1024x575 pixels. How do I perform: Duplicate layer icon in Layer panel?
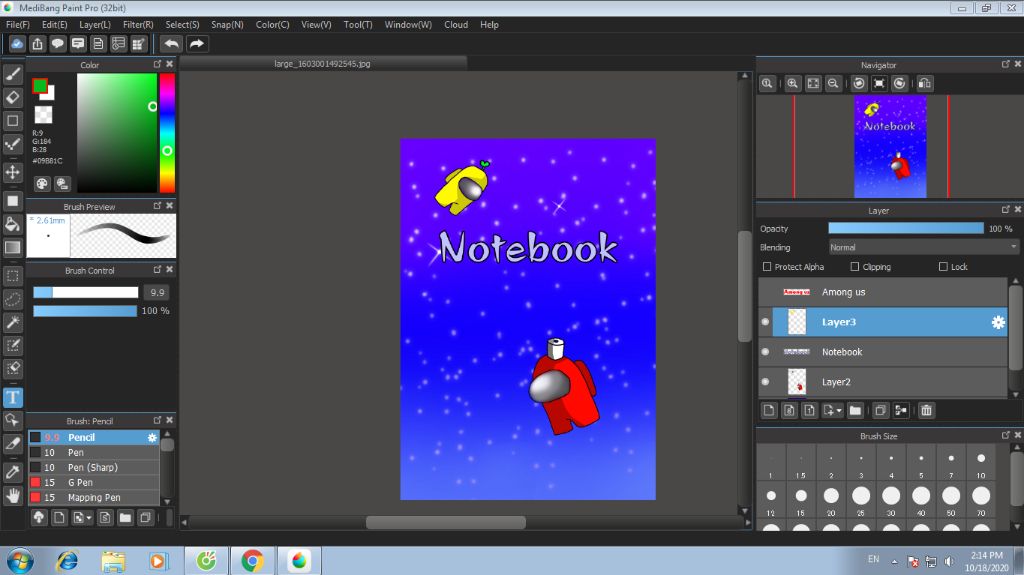[880, 410]
